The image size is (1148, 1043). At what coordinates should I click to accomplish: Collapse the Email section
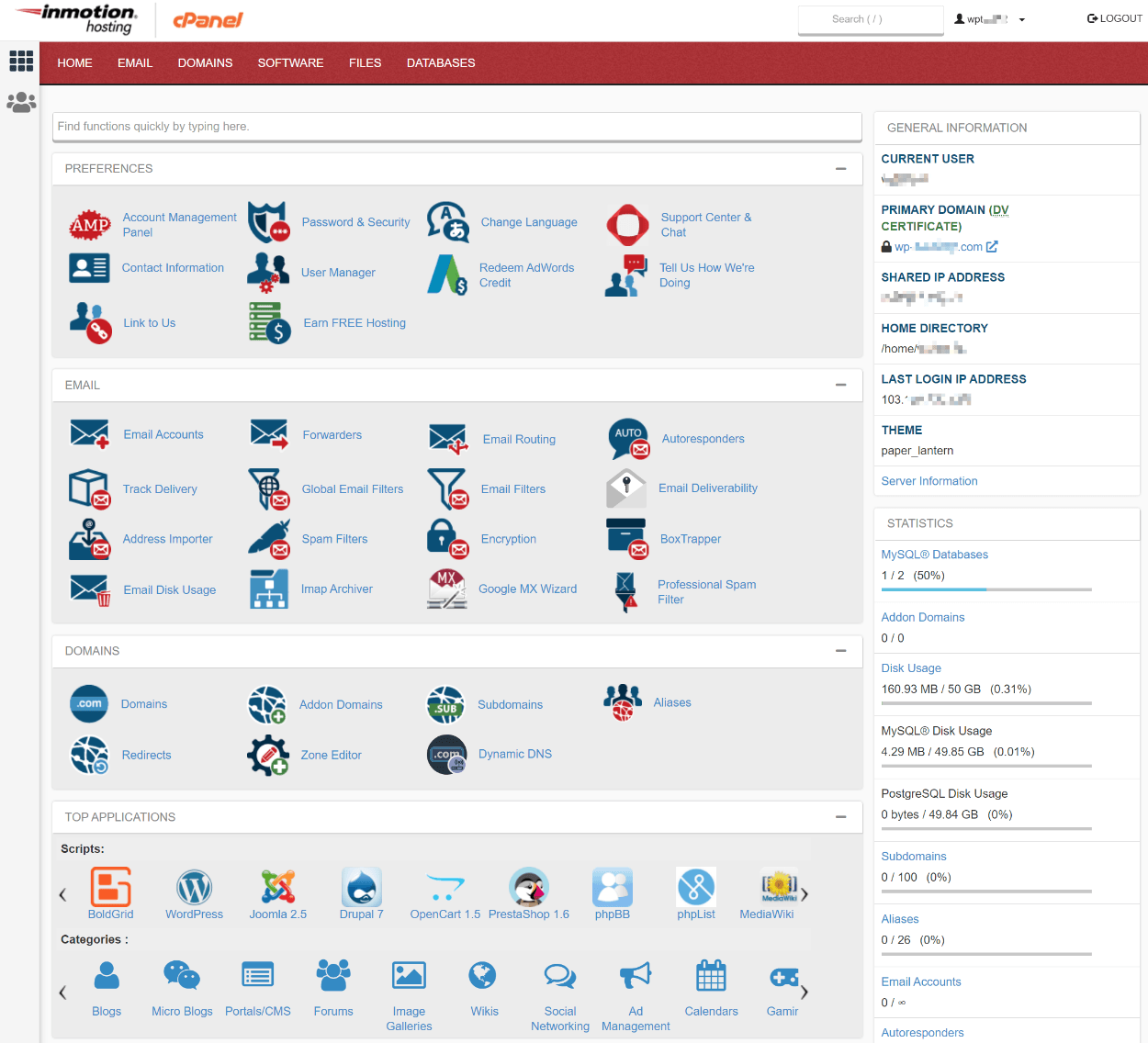pyautogui.click(x=840, y=386)
